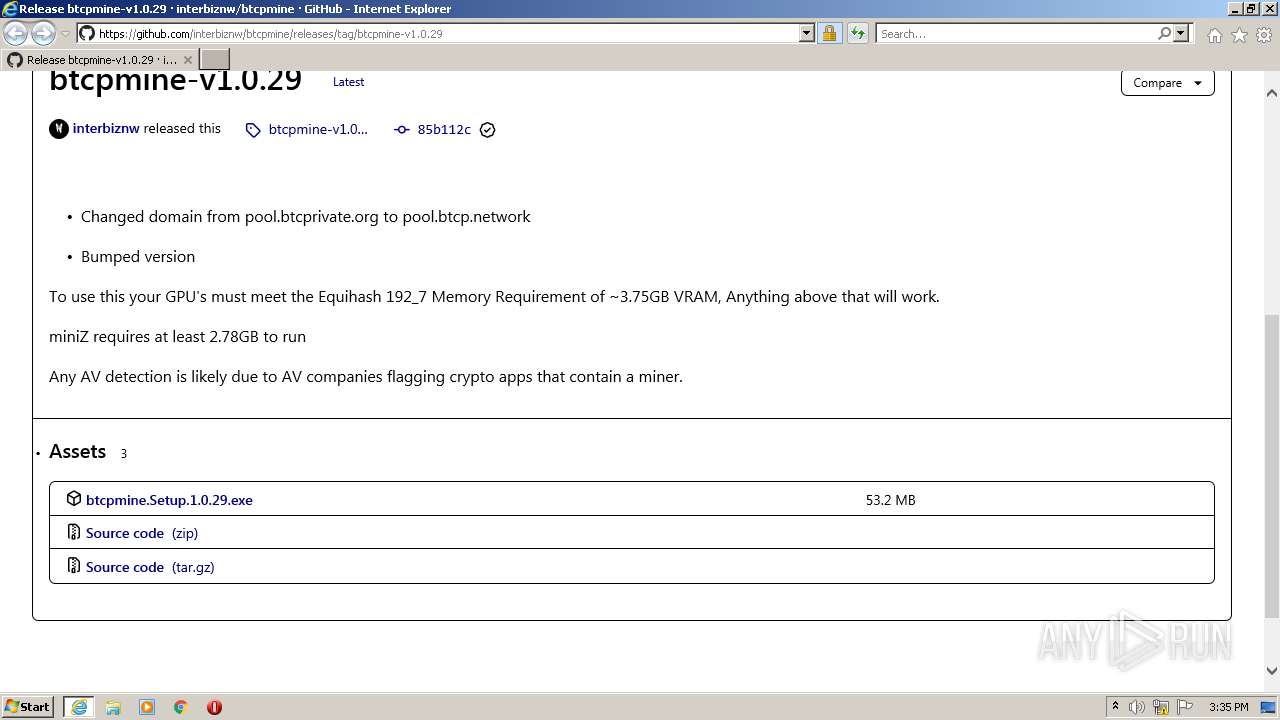Click the browser Forward arrow button
Viewport: 1280px width, 720px height.
click(x=43, y=33)
